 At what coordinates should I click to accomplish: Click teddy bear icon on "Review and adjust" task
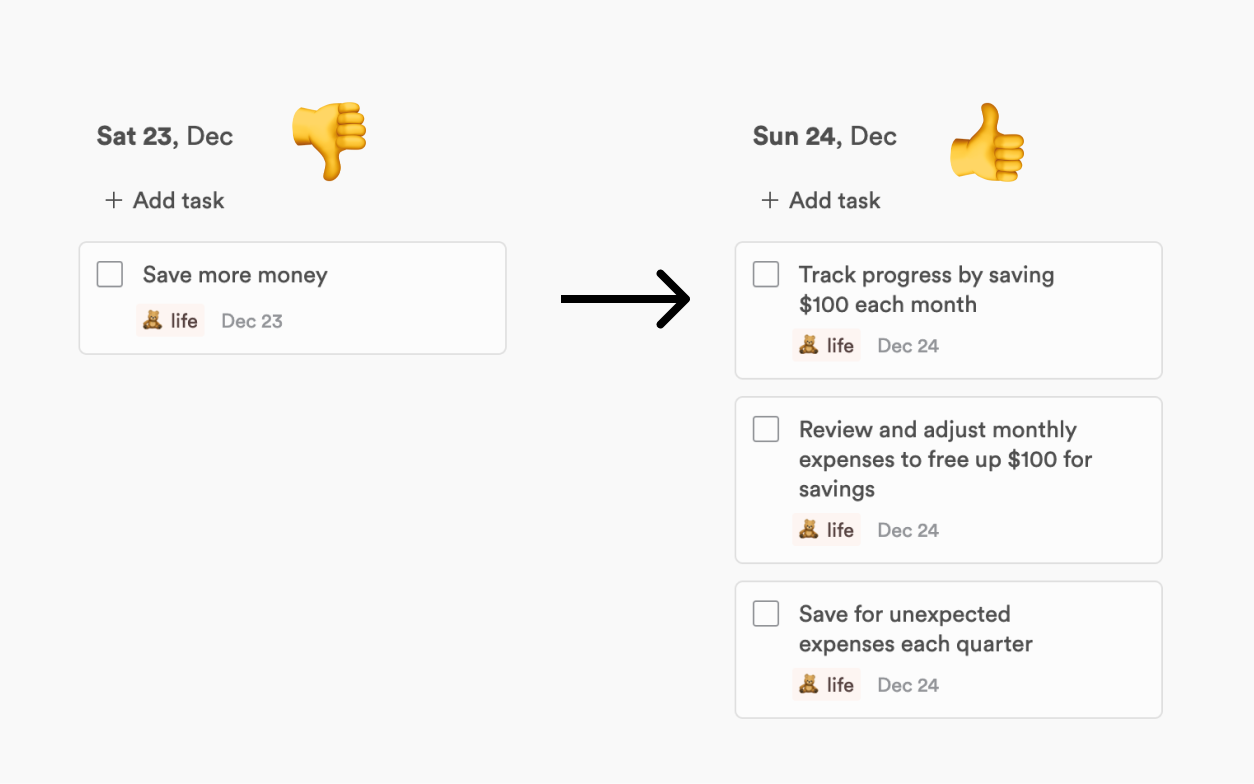808,529
